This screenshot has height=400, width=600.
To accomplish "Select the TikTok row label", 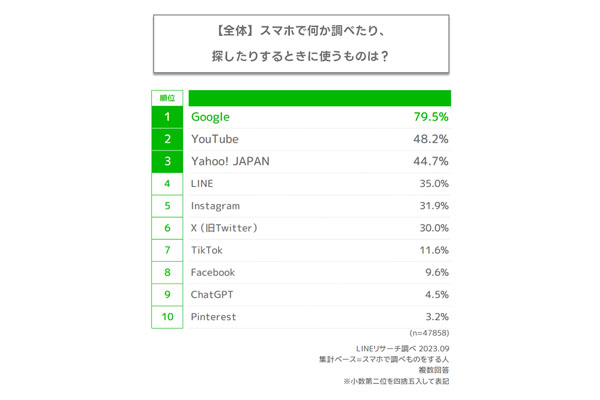I will (207, 249).
